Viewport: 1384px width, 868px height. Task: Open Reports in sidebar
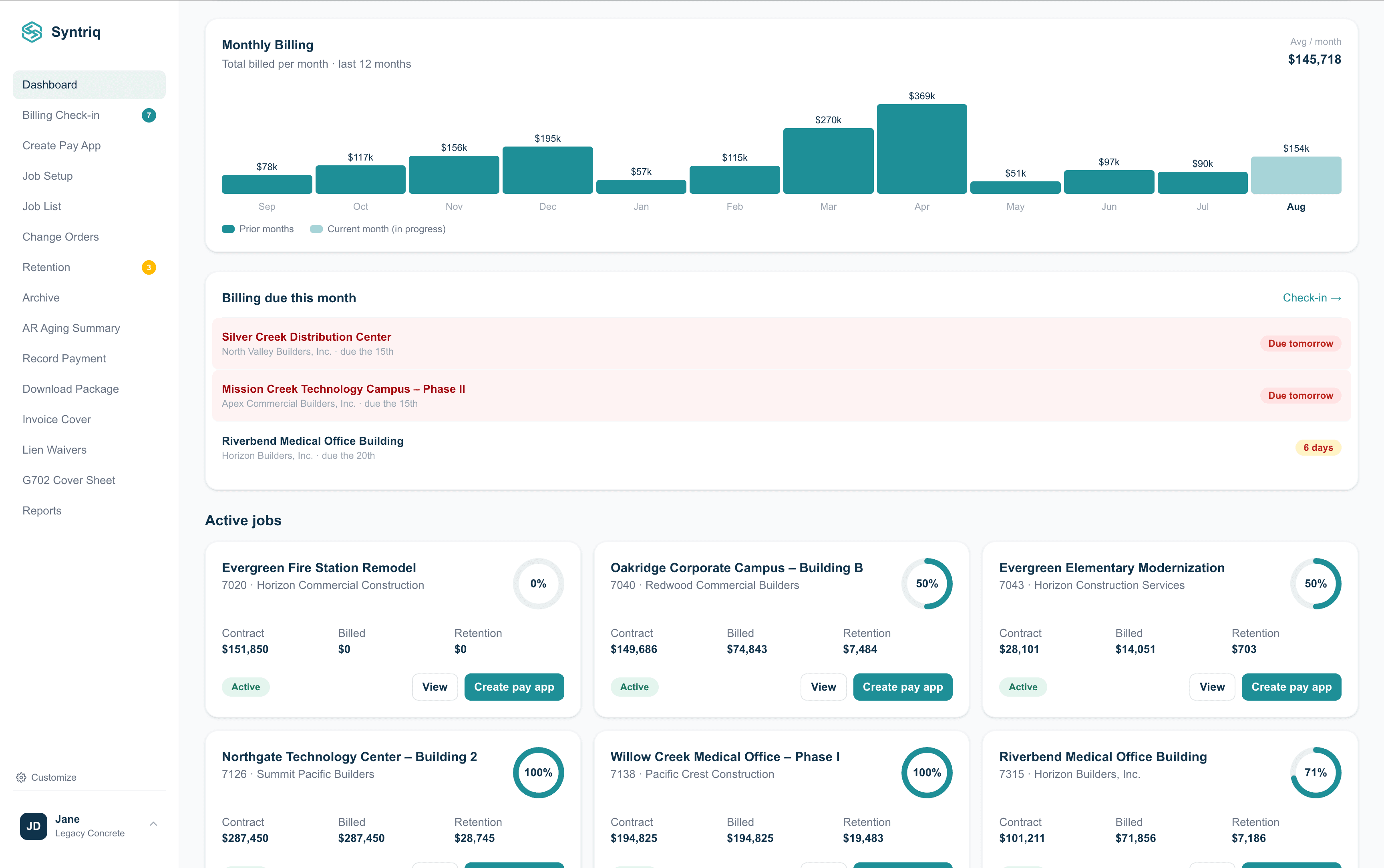pos(89,511)
